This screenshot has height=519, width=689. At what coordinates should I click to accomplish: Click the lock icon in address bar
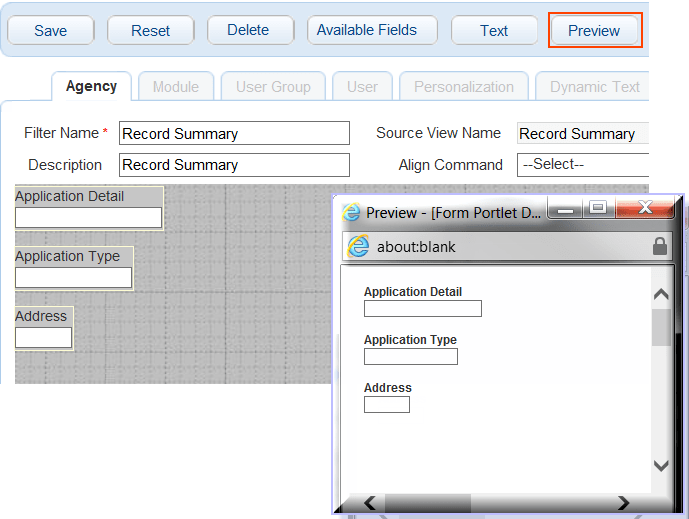[x=660, y=246]
